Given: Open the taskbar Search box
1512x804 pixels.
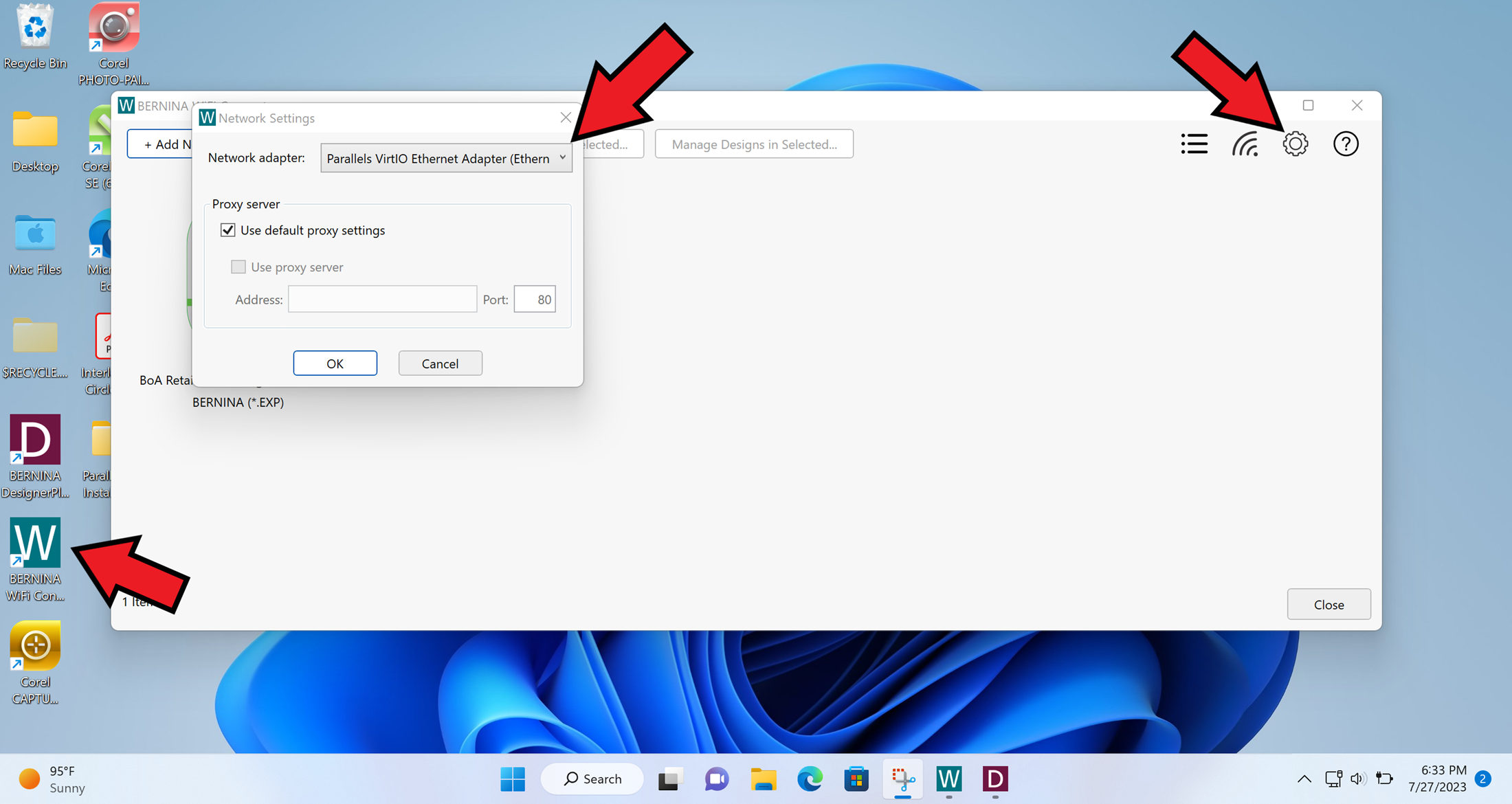Looking at the screenshot, I should pos(592,779).
